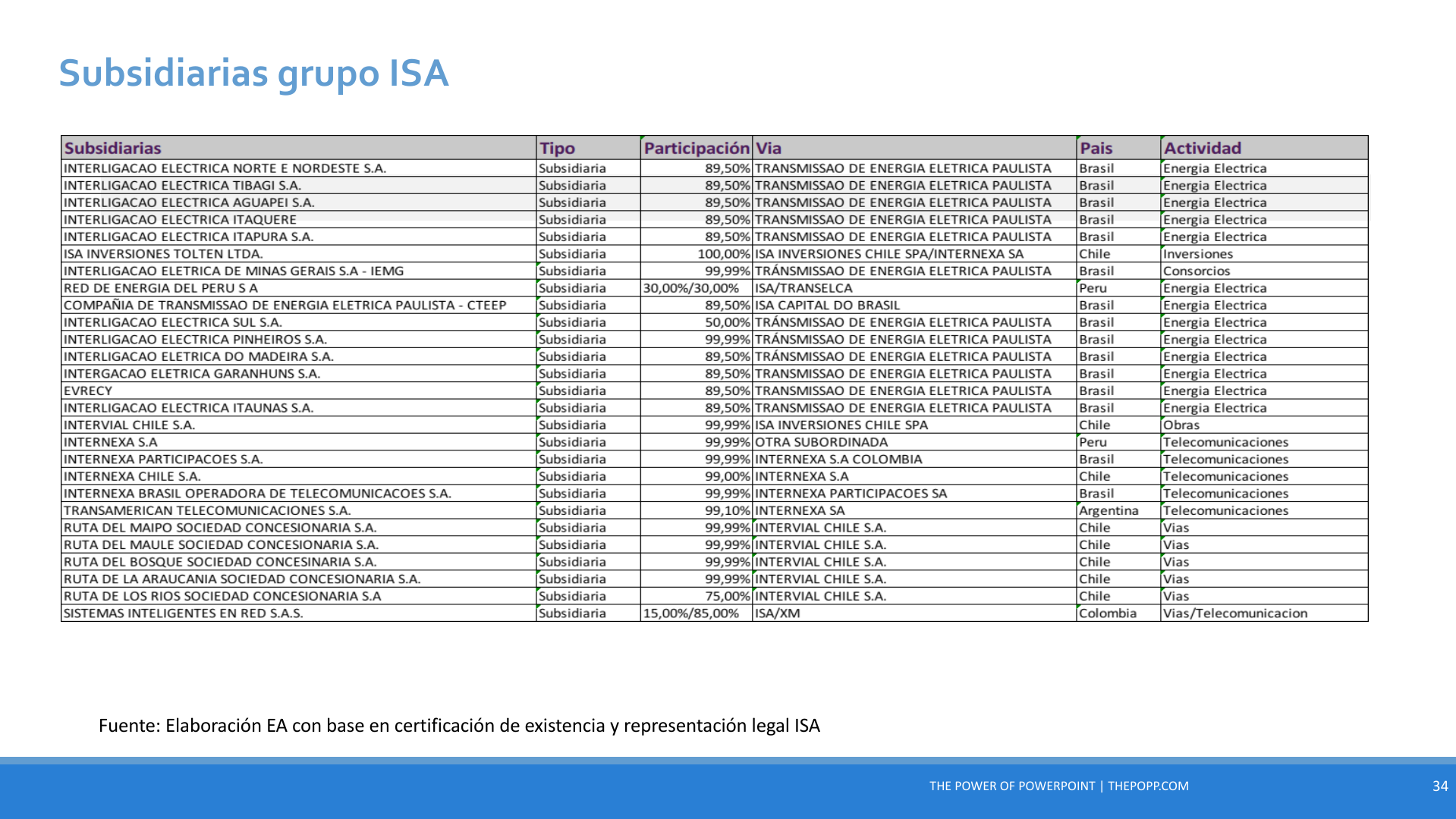Click subsidiary name cell "INTERNEXA S.A"
The image size is (1456, 819).
pyautogui.click(x=299, y=443)
